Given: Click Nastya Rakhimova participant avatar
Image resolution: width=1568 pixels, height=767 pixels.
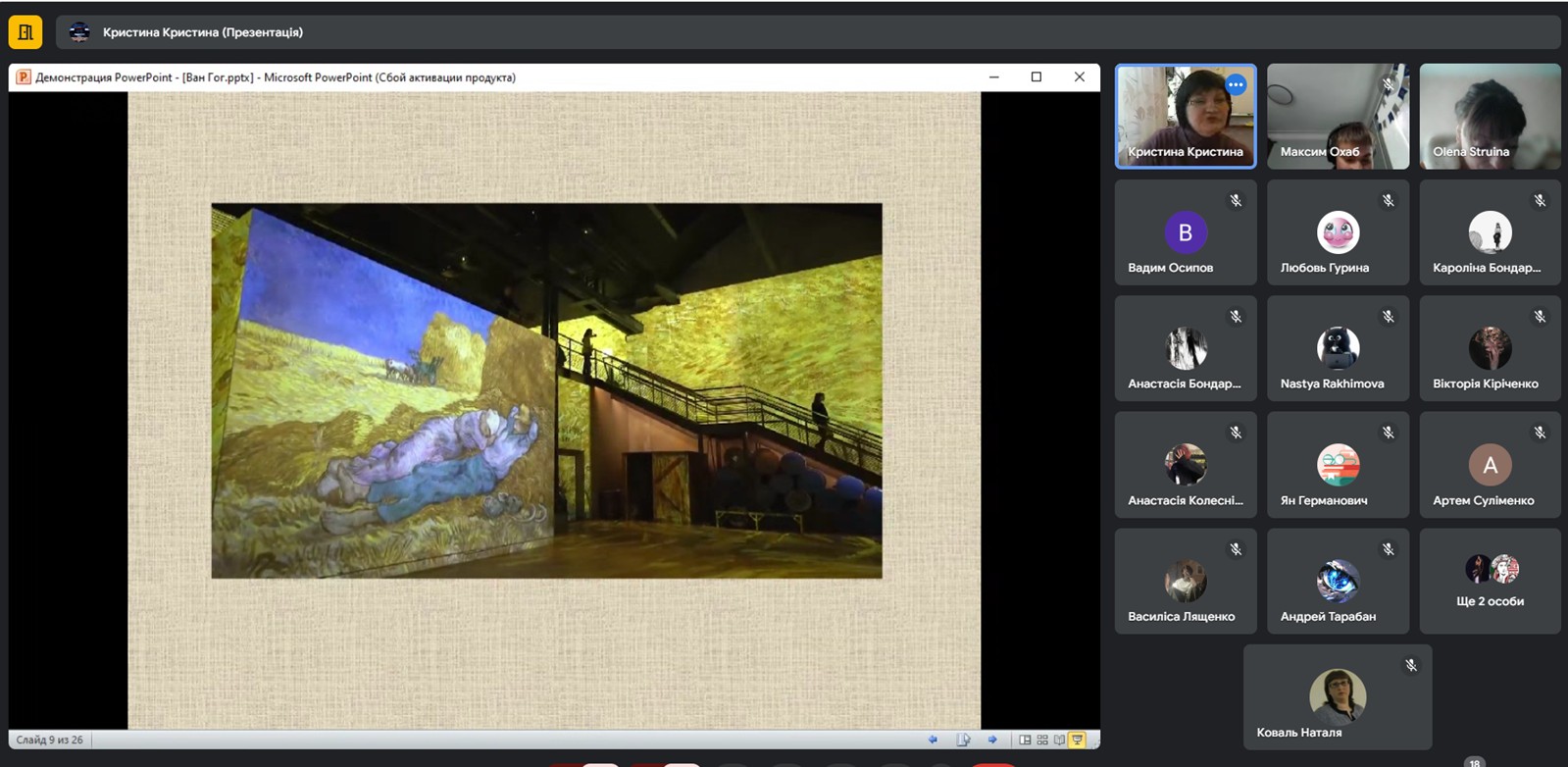Looking at the screenshot, I should pyautogui.click(x=1338, y=348).
